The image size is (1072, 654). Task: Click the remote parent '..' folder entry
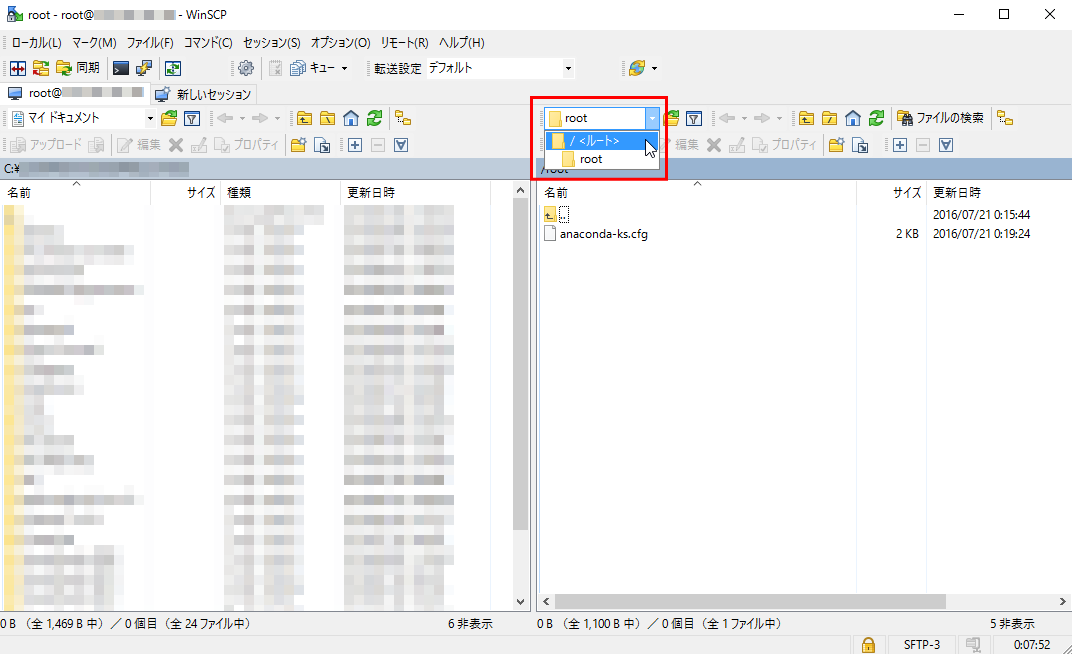(557, 215)
